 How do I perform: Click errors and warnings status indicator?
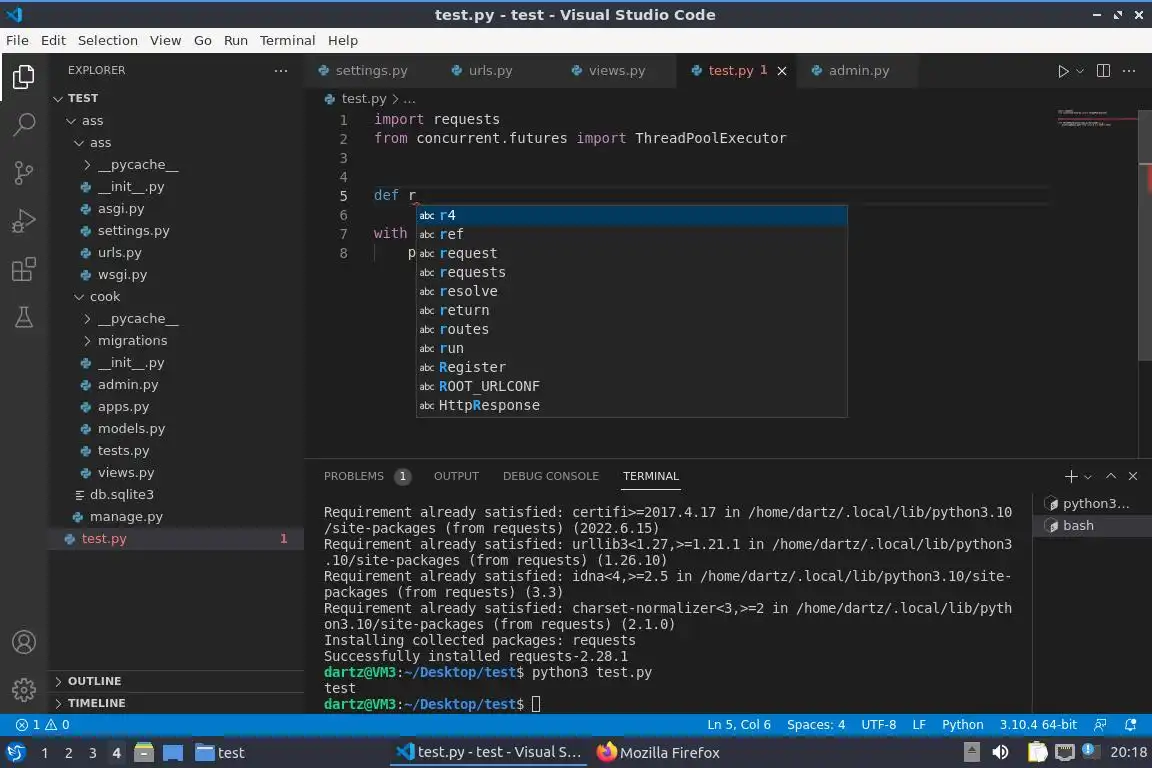point(43,725)
